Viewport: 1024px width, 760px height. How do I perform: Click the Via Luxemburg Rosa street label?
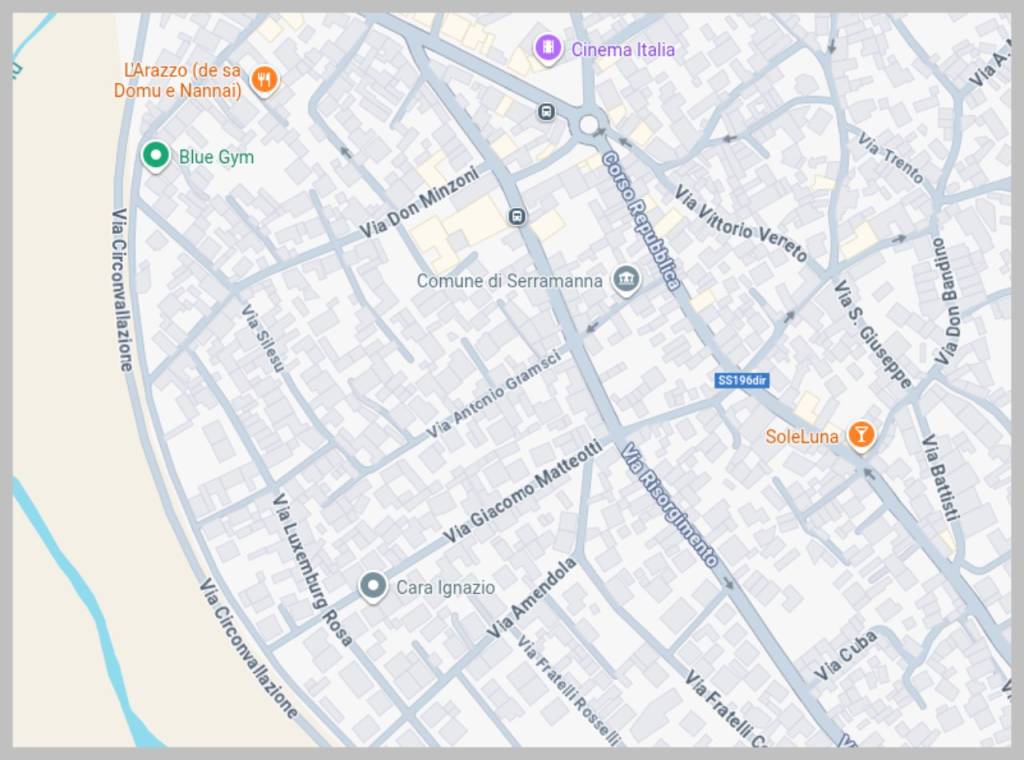point(313,569)
